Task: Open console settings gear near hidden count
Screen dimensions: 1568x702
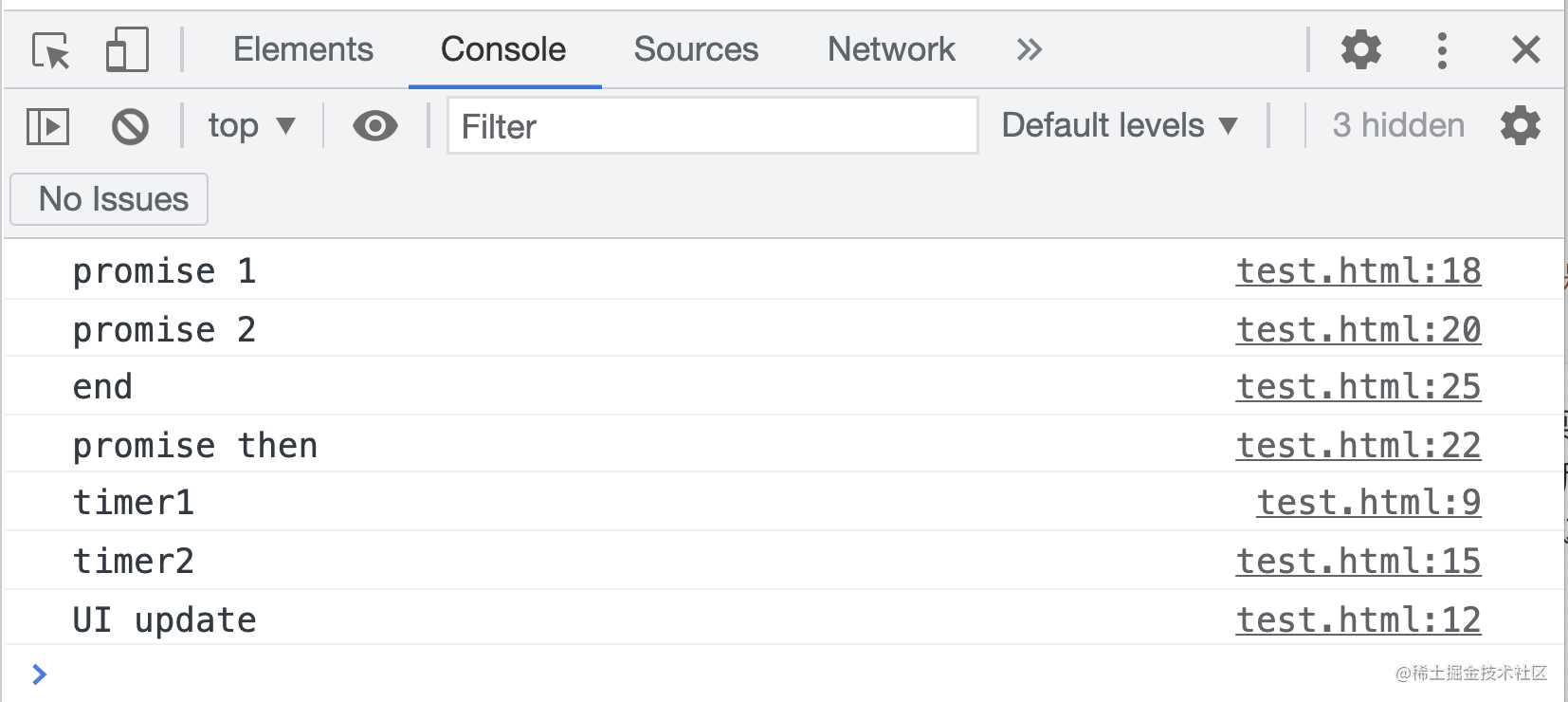Action: [1521, 125]
